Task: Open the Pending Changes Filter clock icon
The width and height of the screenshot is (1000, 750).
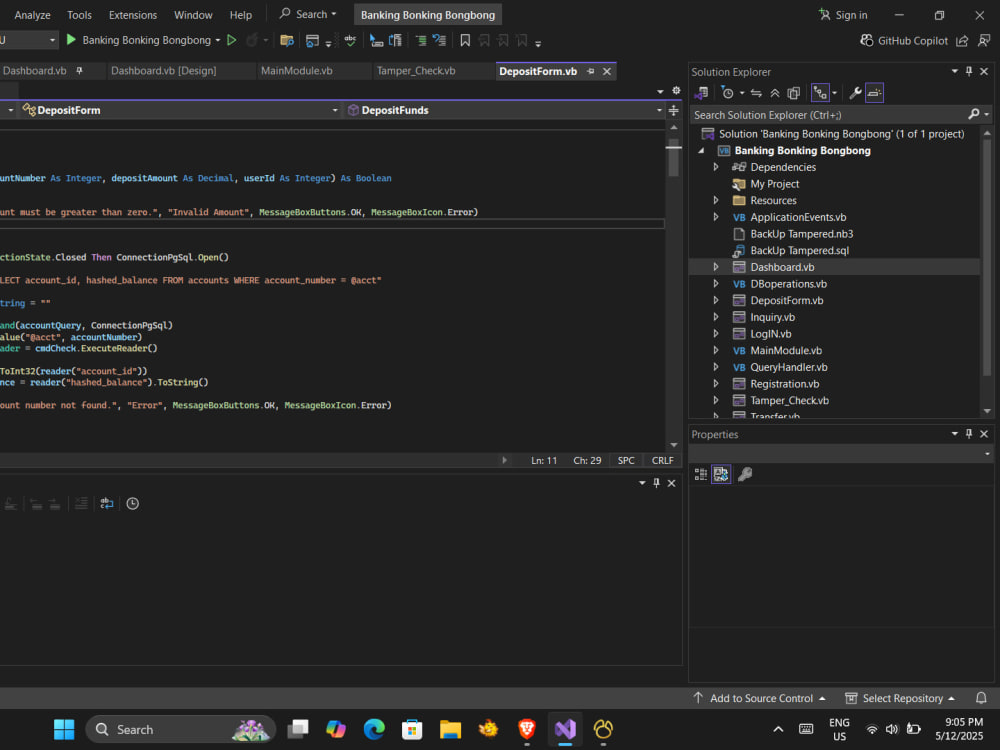Action: click(728, 93)
